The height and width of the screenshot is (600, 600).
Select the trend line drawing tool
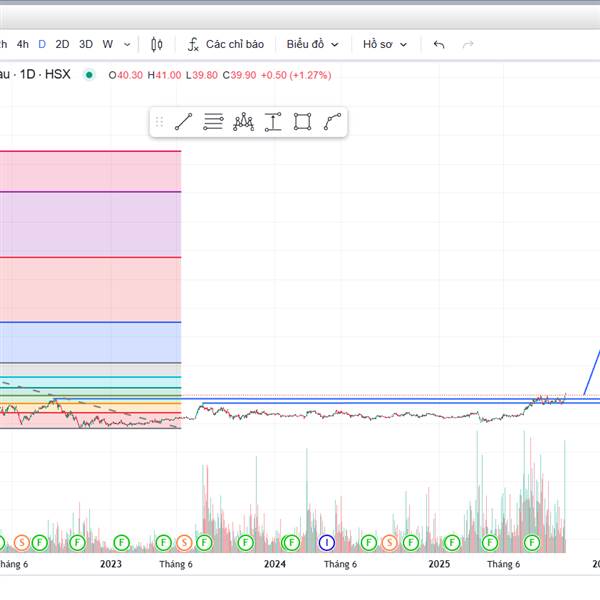pos(183,122)
